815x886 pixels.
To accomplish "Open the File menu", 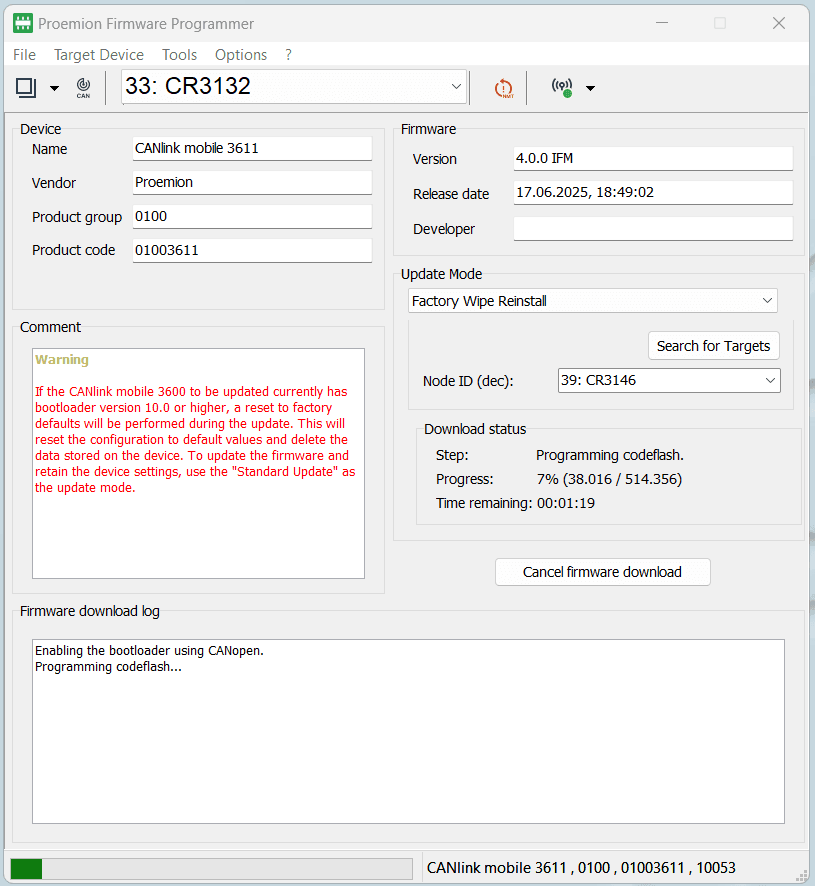I will [24, 55].
